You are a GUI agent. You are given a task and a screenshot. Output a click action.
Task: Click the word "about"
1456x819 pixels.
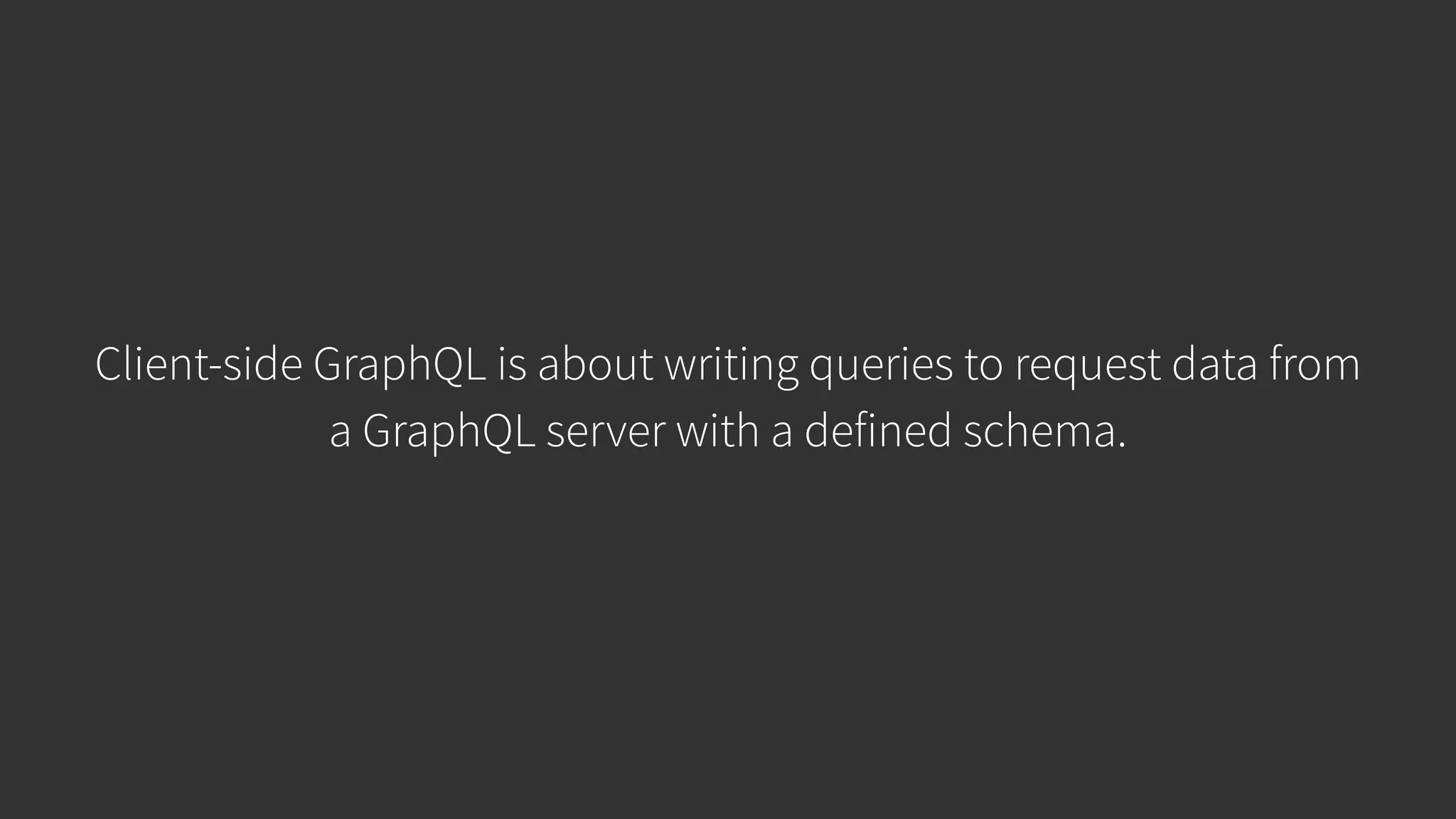(595, 364)
